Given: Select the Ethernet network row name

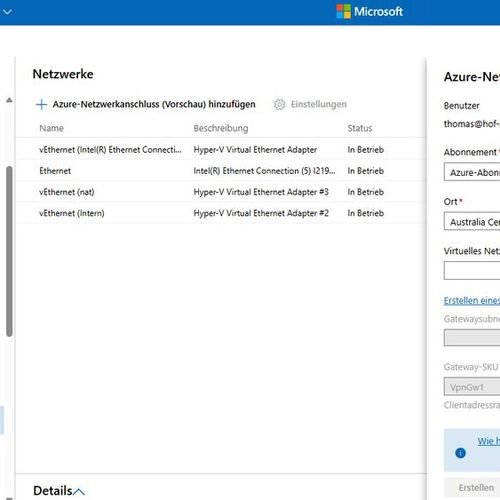Looking at the screenshot, I should 55,171.
